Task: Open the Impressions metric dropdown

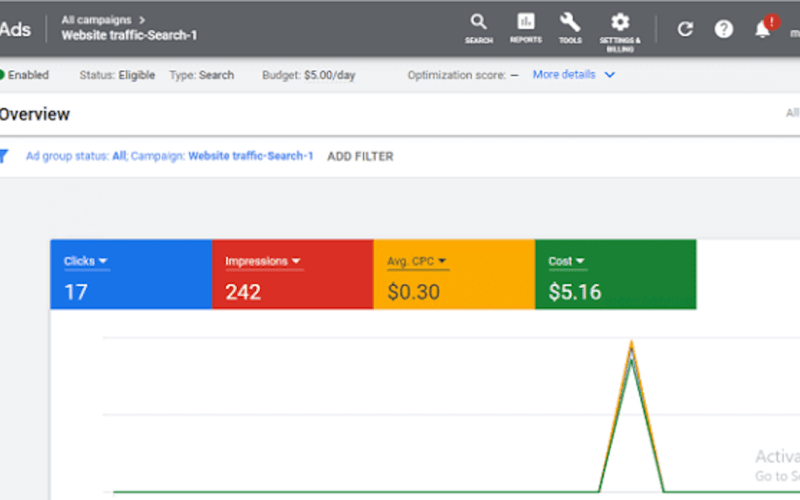Action: coord(263,261)
